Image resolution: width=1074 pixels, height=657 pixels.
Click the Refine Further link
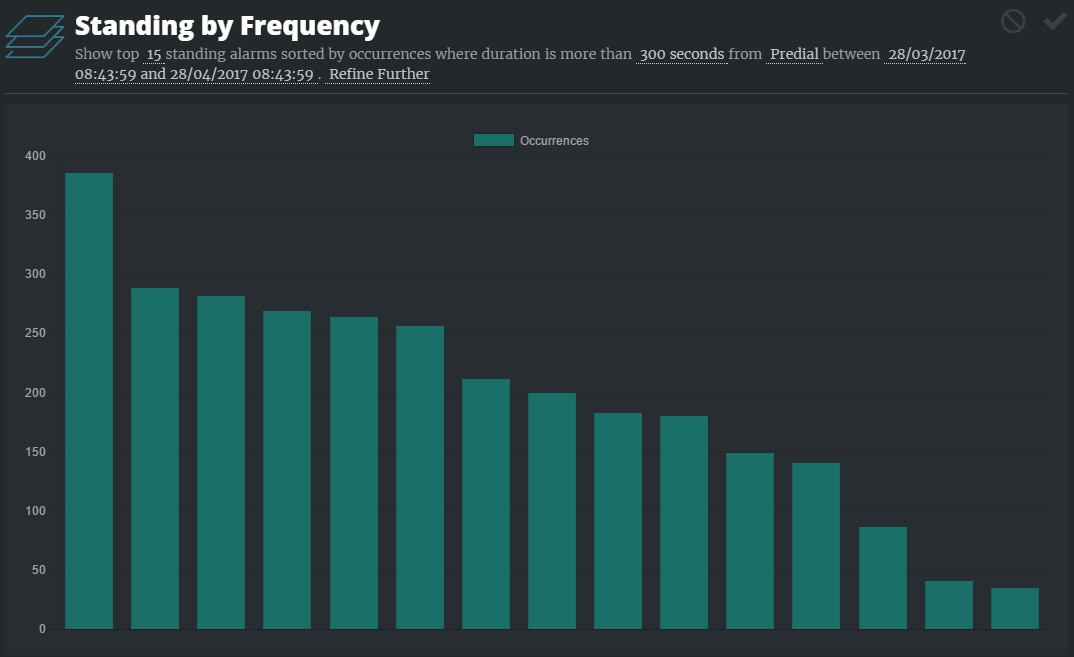tap(379, 74)
